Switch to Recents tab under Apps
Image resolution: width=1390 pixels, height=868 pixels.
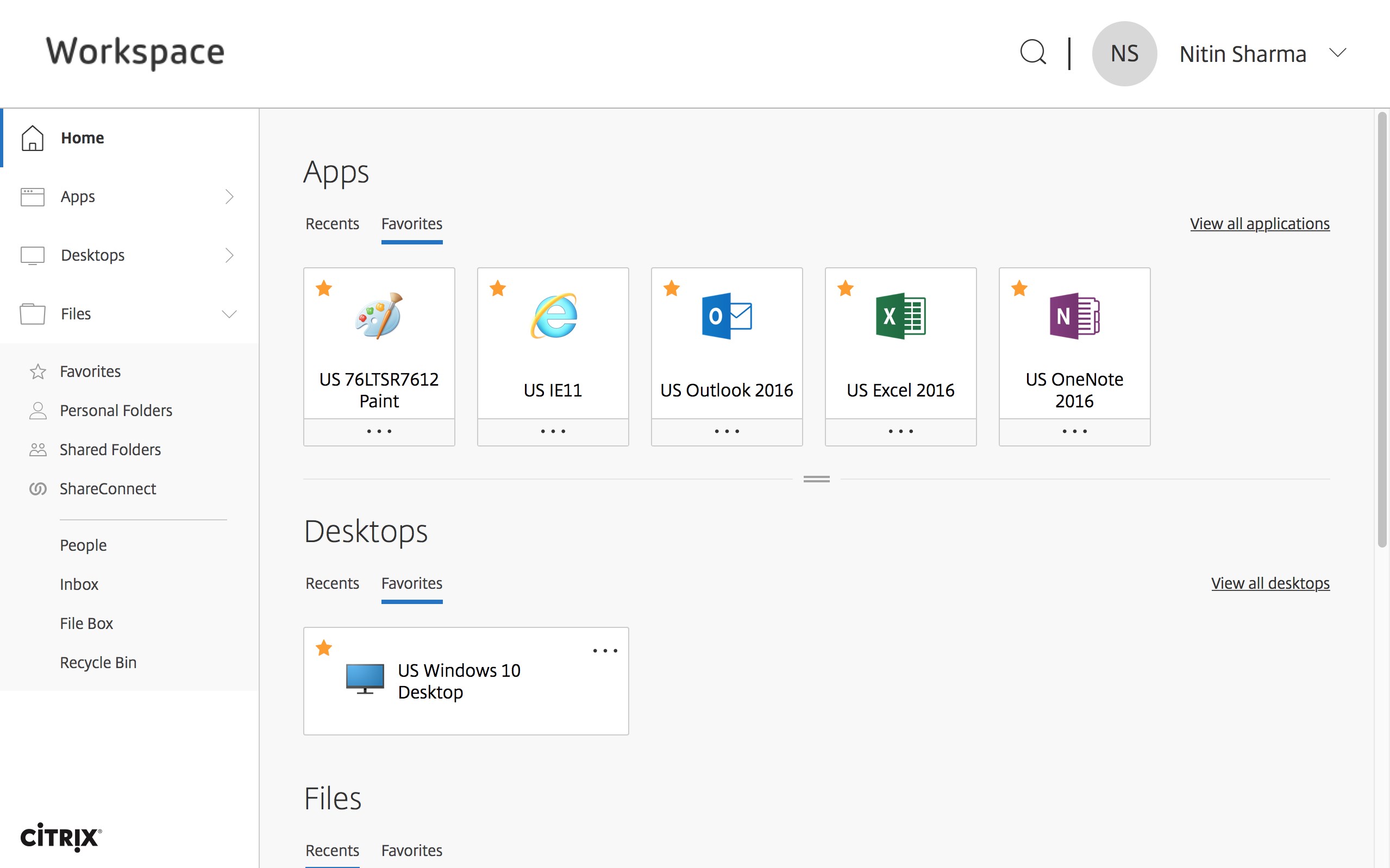click(x=332, y=223)
